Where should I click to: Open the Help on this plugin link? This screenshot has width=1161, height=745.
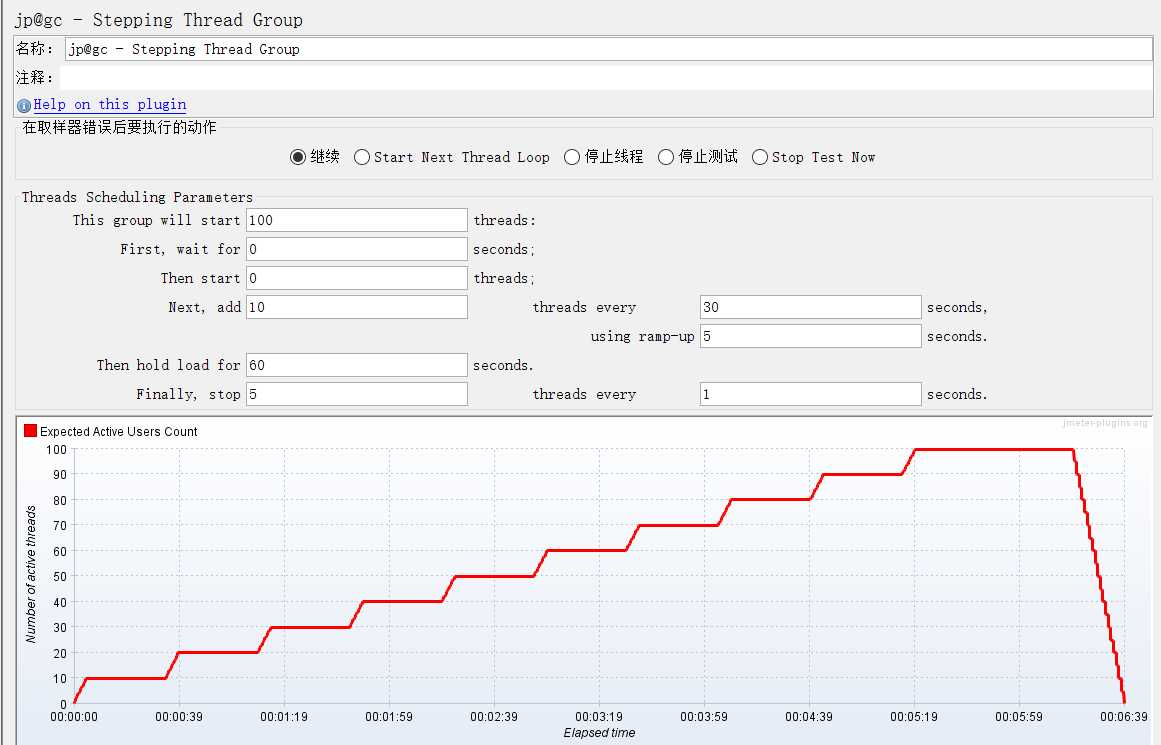tap(110, 104)
